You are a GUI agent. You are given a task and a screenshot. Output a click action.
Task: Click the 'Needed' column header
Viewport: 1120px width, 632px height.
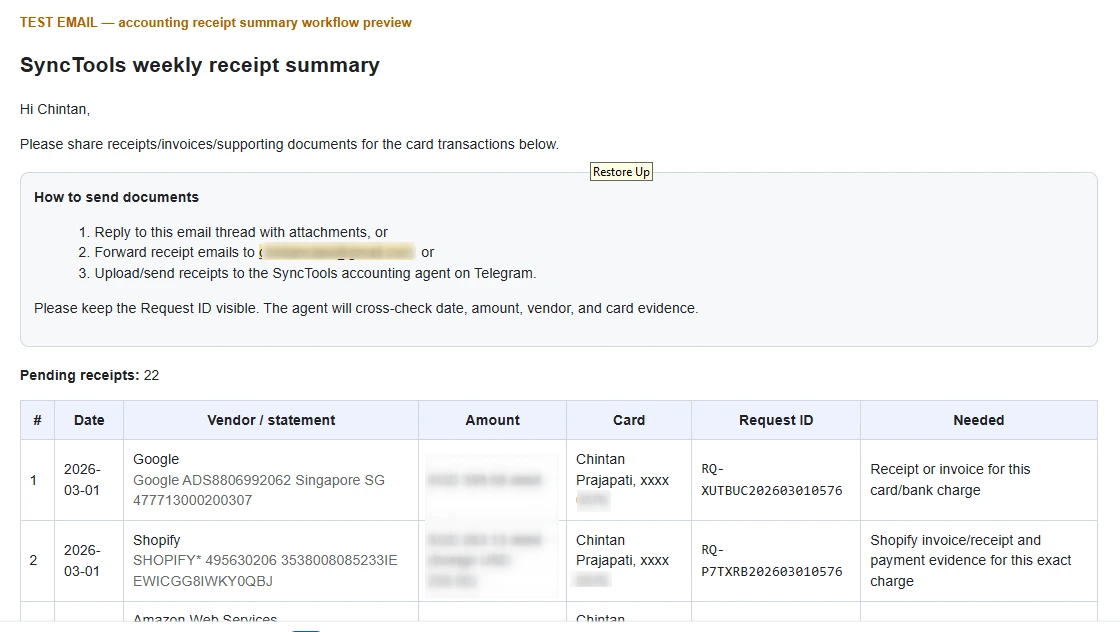pos(979,420)
